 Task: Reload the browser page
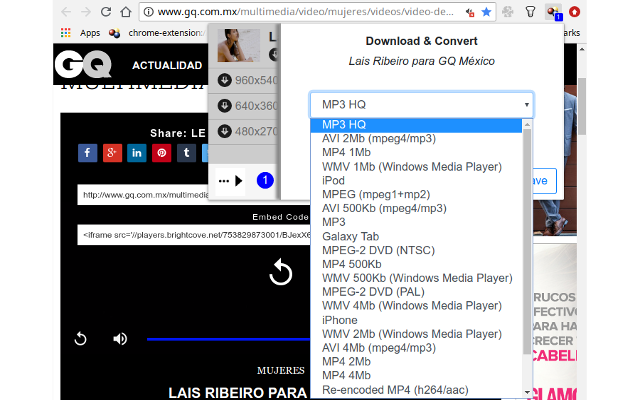pos(106,12)
